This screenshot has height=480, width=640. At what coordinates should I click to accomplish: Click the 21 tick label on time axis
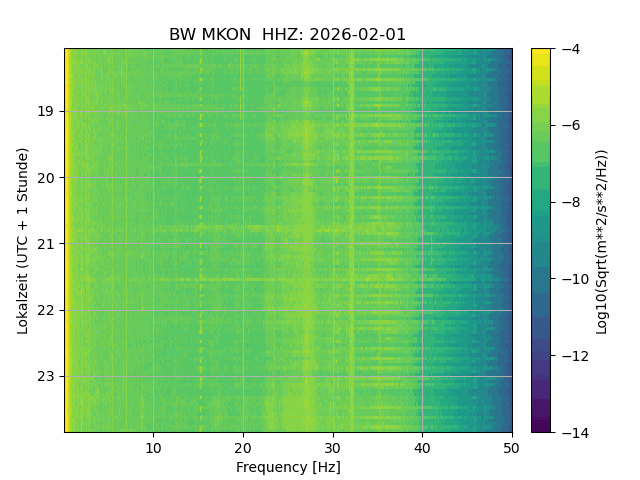pyautogui.click(x=45, y=244)
